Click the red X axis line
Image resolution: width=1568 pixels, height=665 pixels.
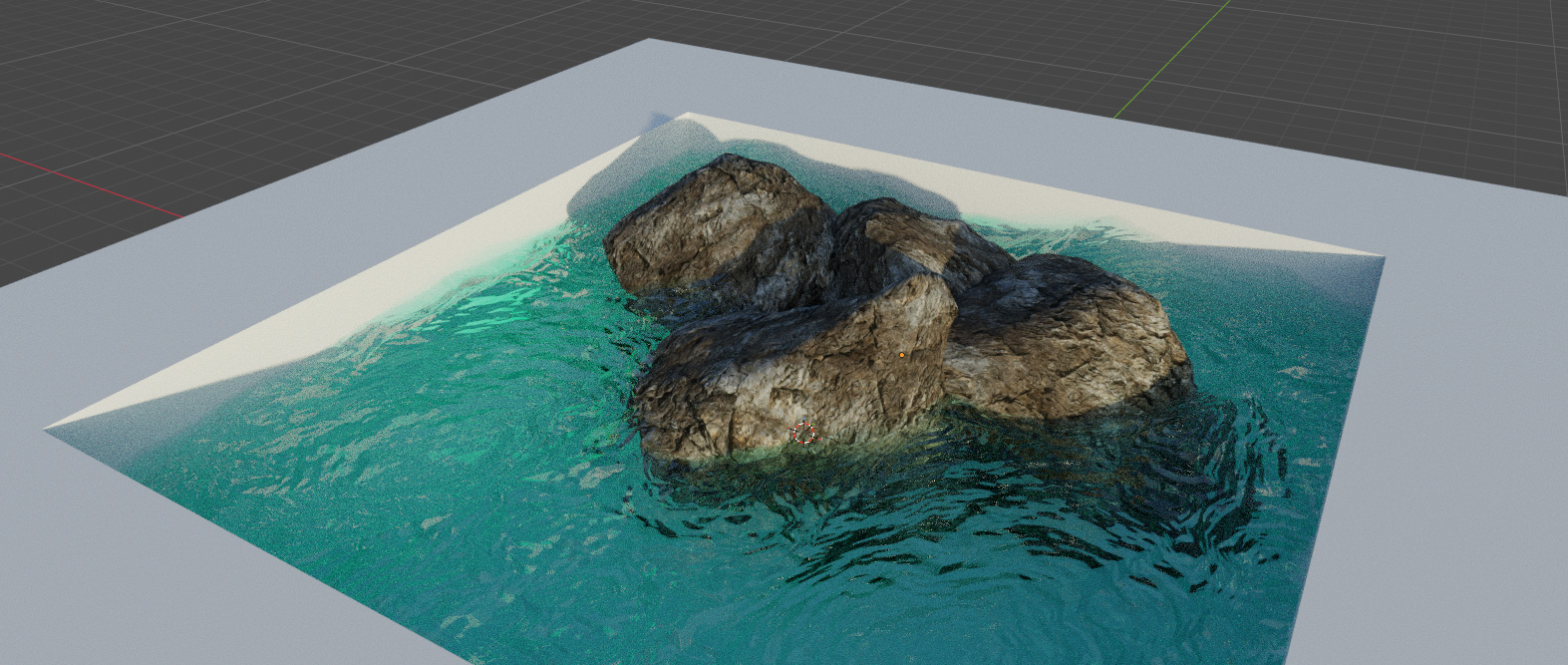click(x=90, y=184)
